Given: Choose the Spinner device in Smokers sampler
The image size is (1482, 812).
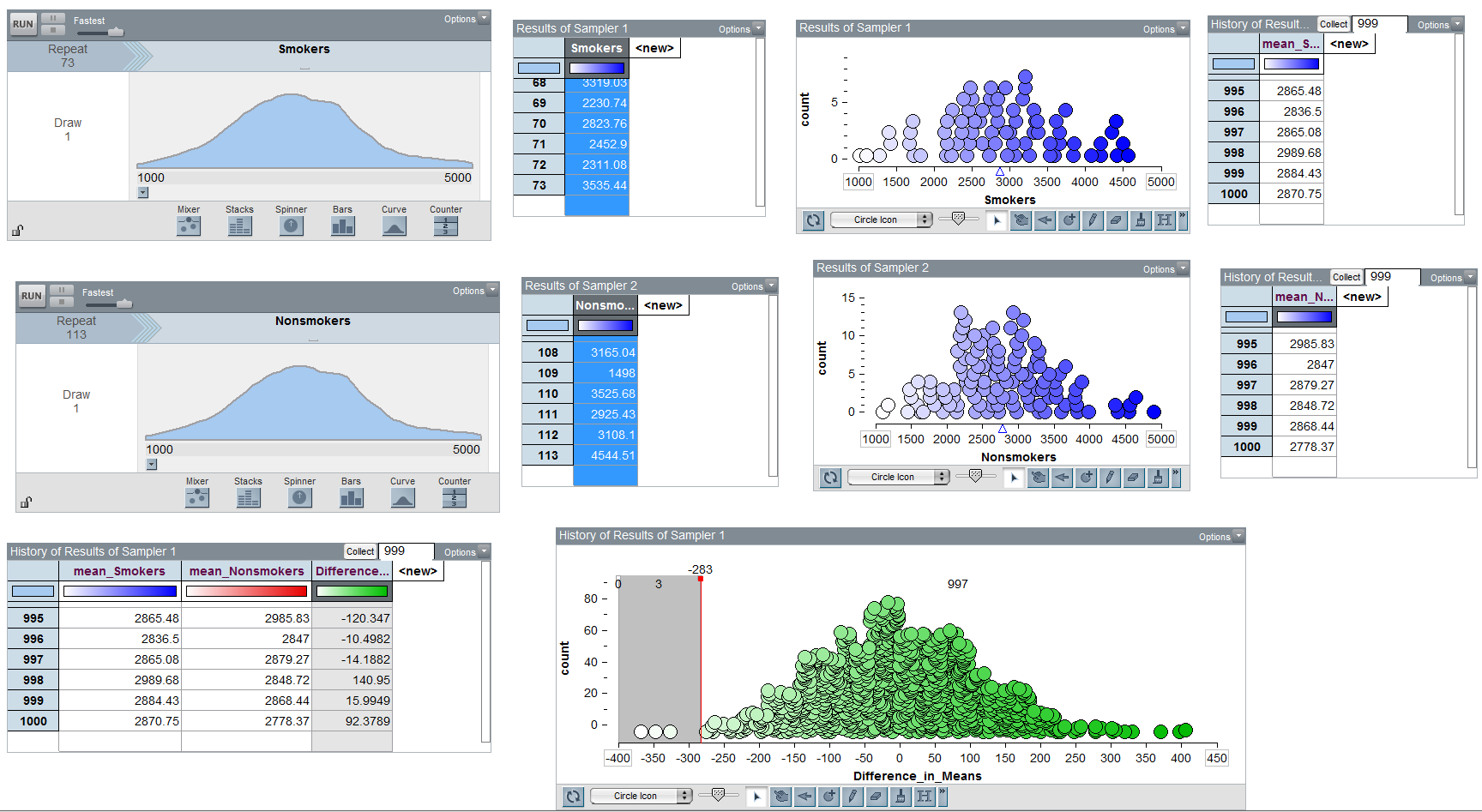Looking at the screenshot, I should coord(292,226).
